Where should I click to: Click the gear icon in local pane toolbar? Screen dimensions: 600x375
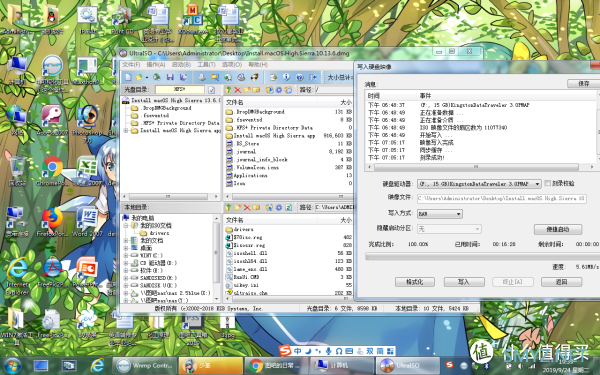[x=279, y=207]
